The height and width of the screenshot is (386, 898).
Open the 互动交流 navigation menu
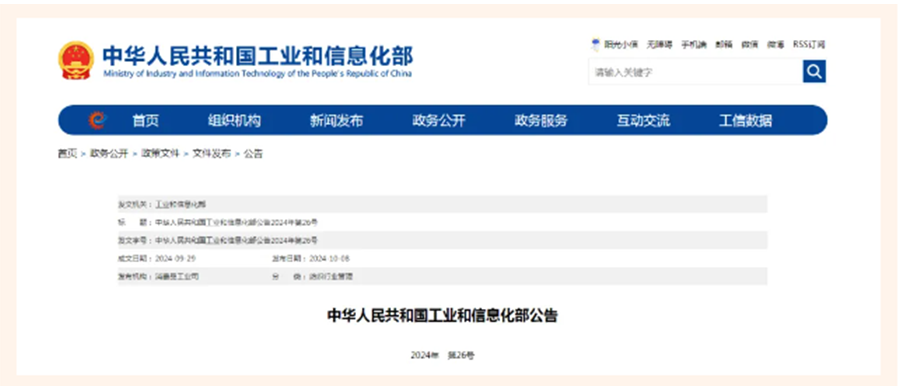[x=643, y=121]
